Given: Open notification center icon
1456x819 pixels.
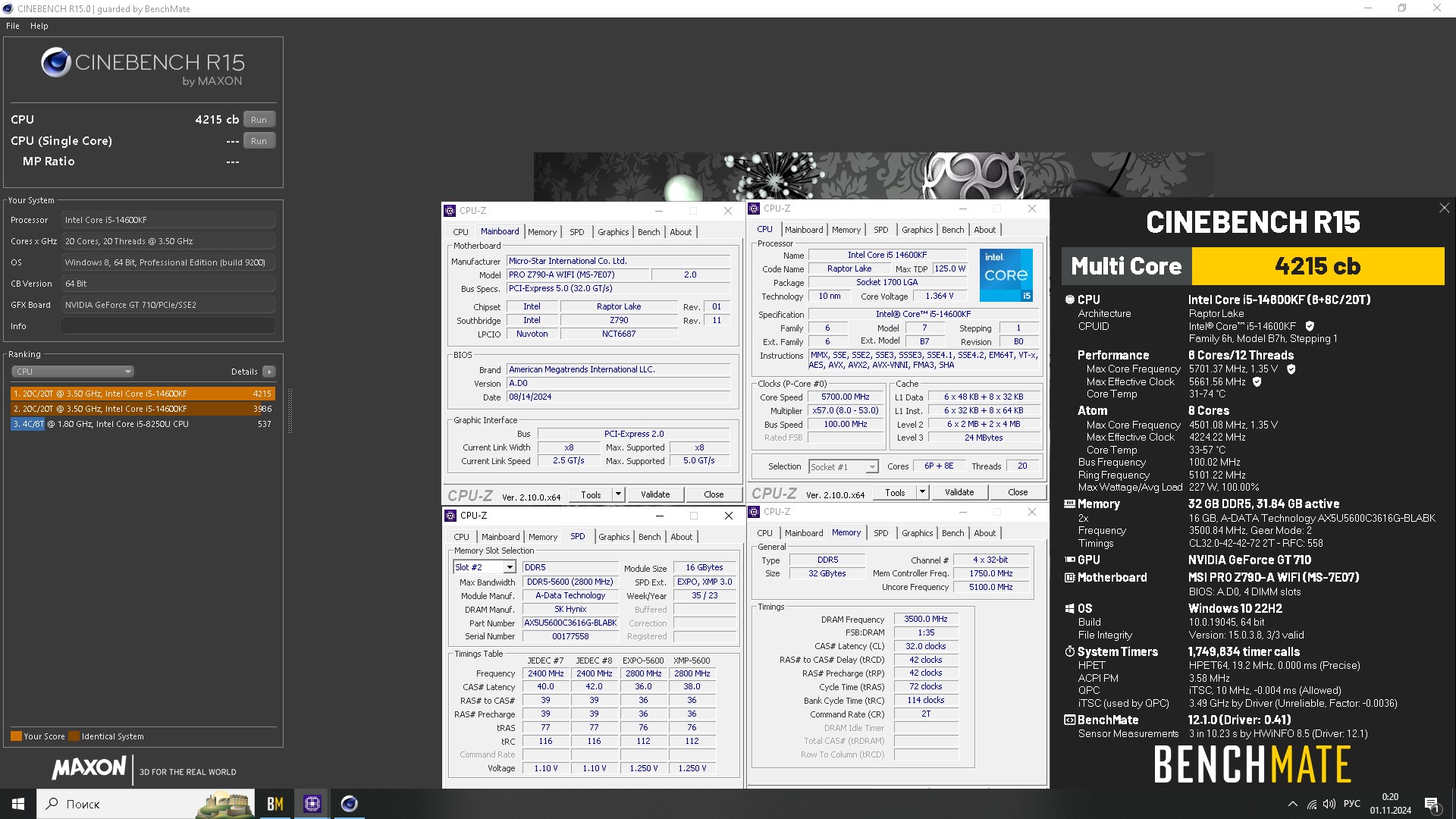Looking at the screenshot, I should pos(1432,804).
